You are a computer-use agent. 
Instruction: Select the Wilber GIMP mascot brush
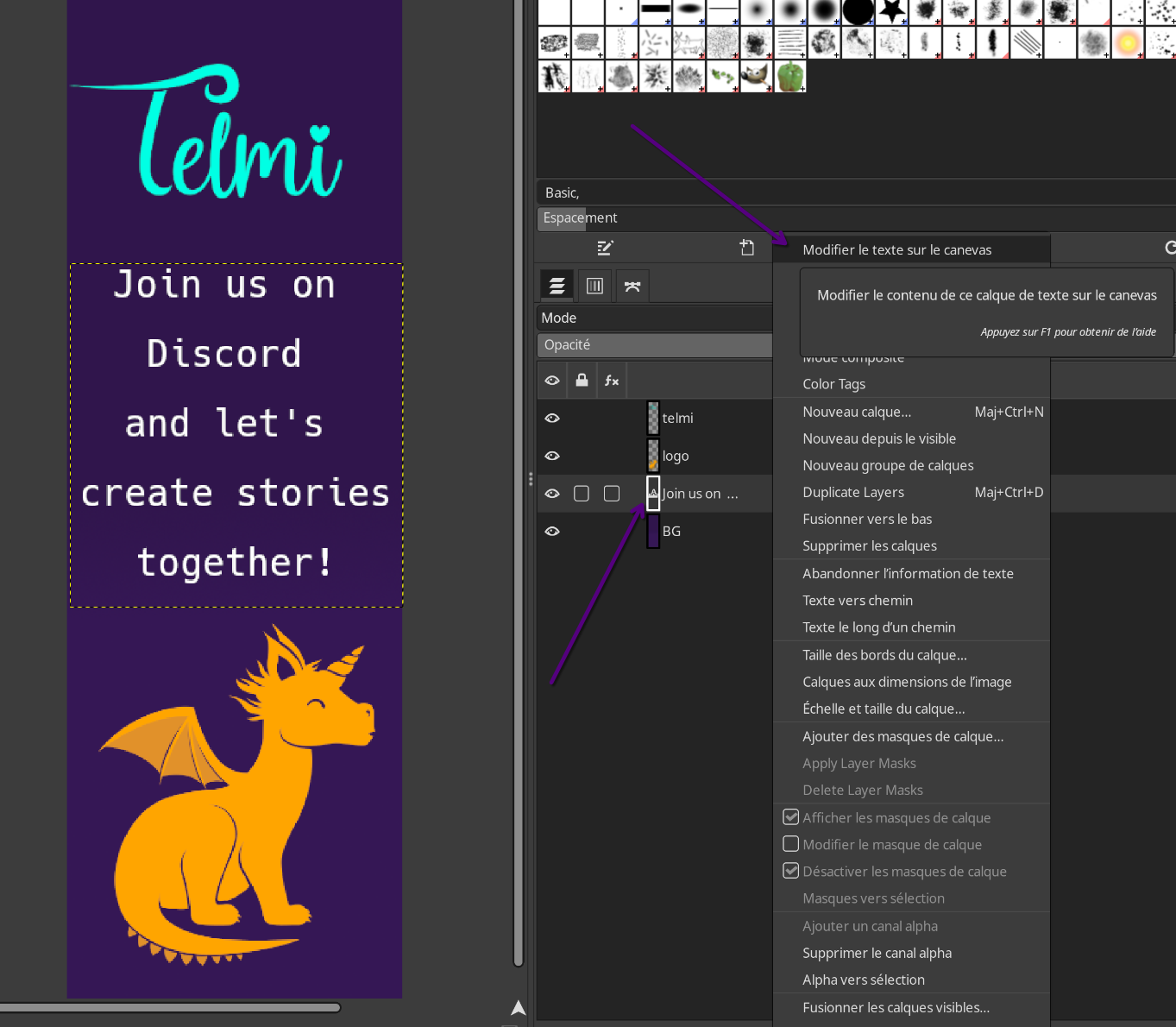click(x=756, y=77)
